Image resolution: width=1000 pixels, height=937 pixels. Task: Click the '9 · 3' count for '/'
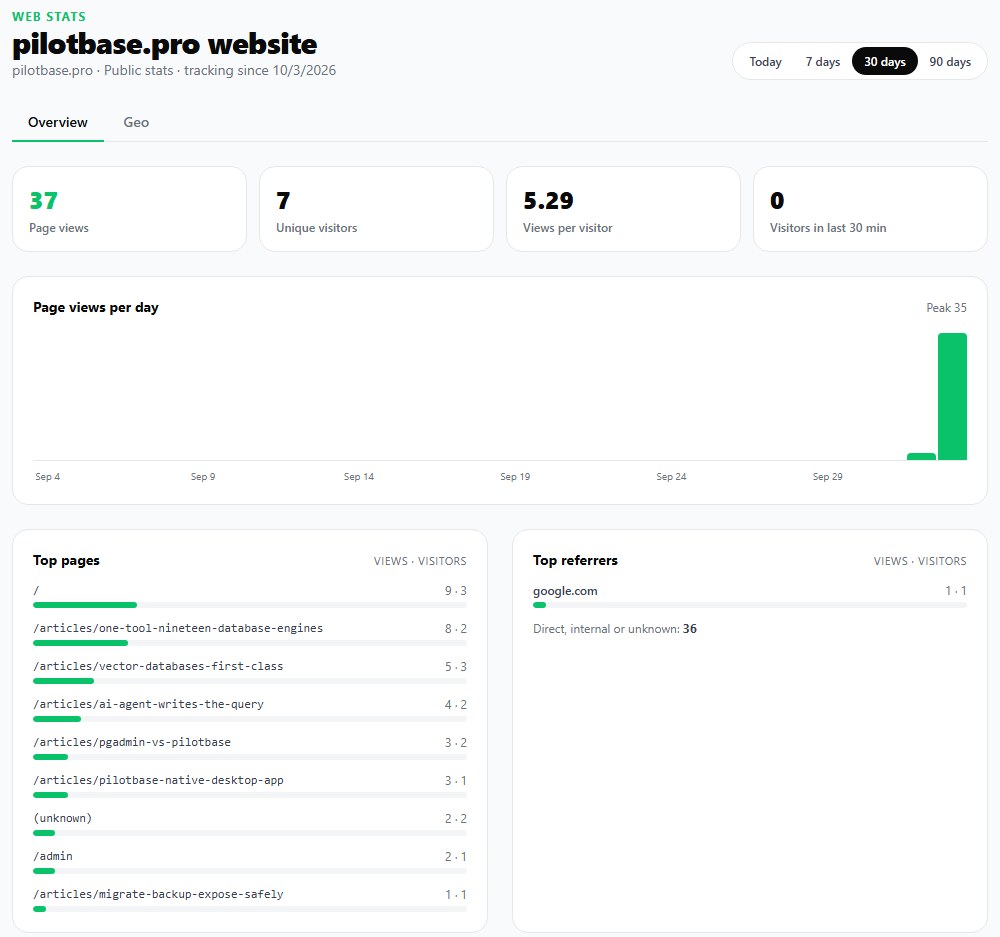point(455,591)
